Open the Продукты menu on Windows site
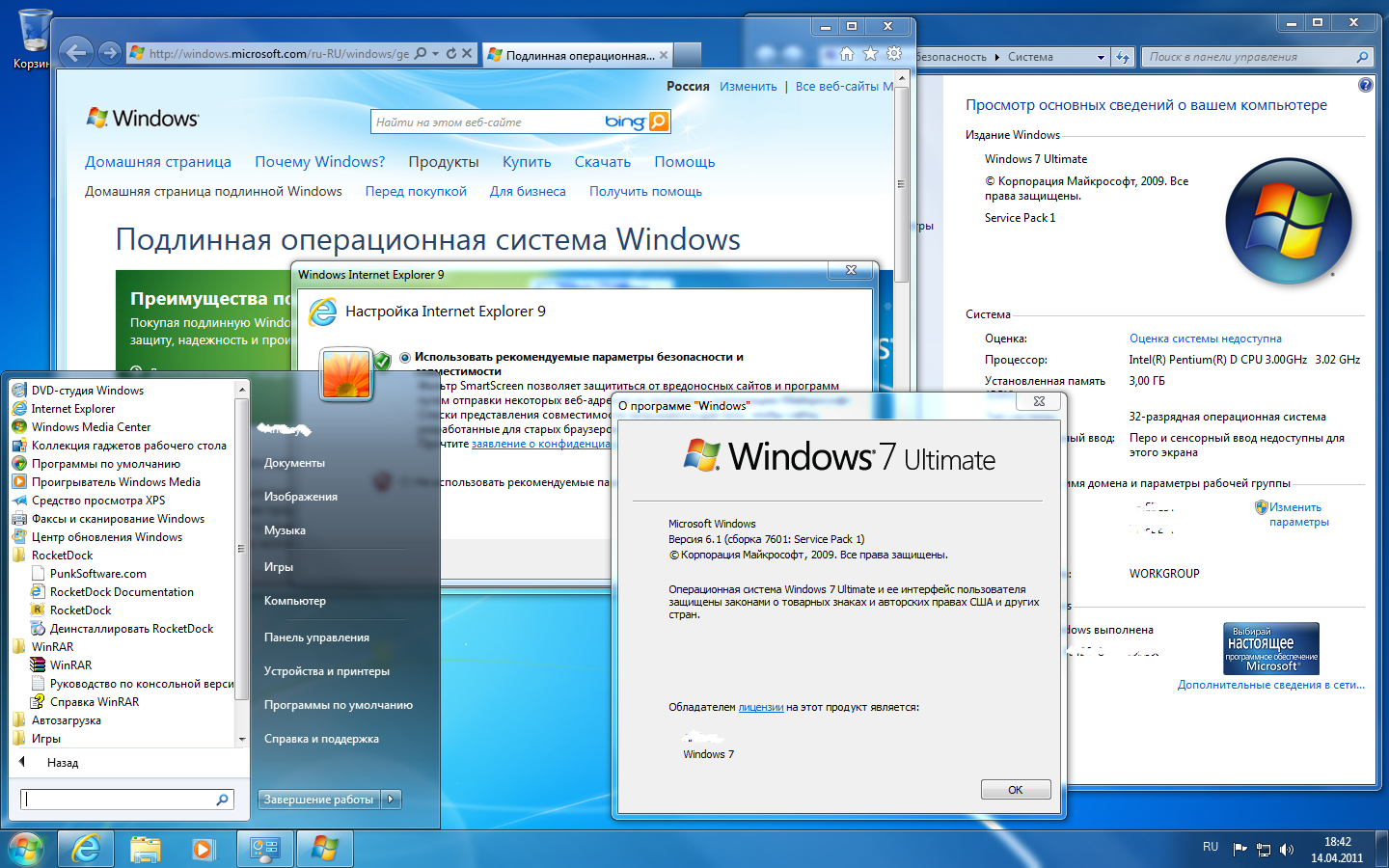This screenshot has width=1389, height=868. [x=444, y=162]
